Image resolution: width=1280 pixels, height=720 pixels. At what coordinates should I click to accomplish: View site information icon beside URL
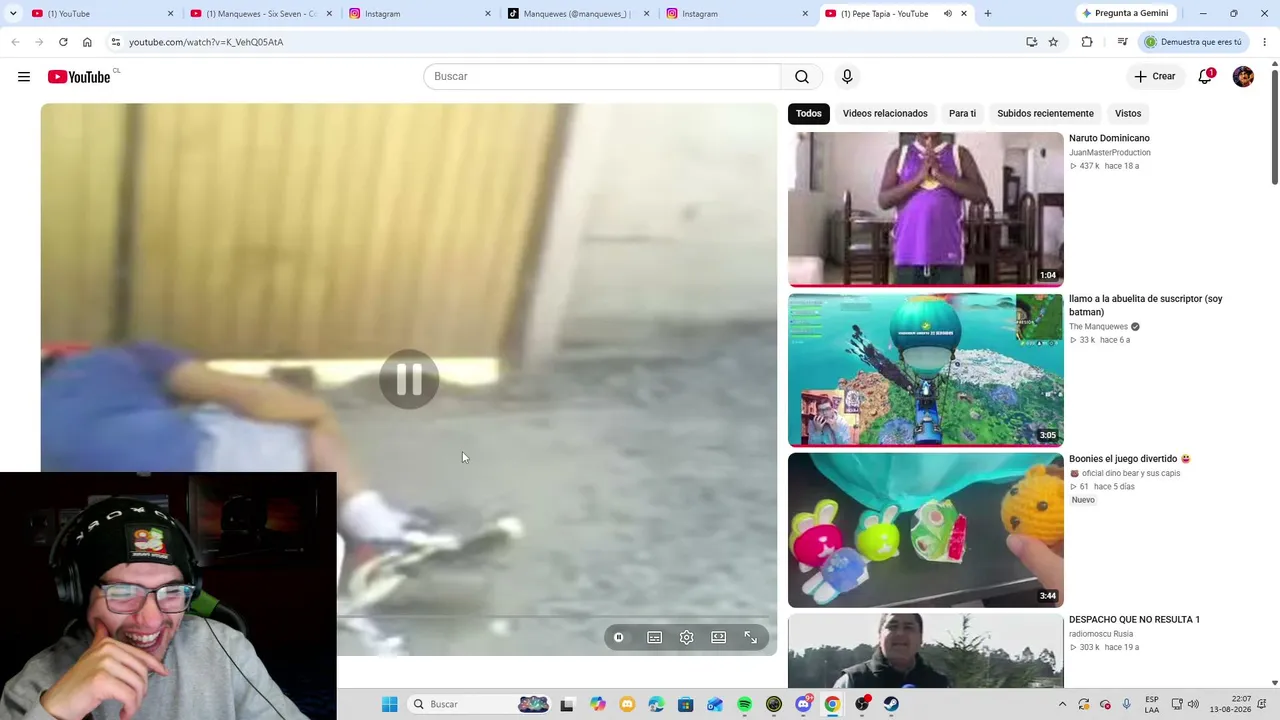coord(116,42)
